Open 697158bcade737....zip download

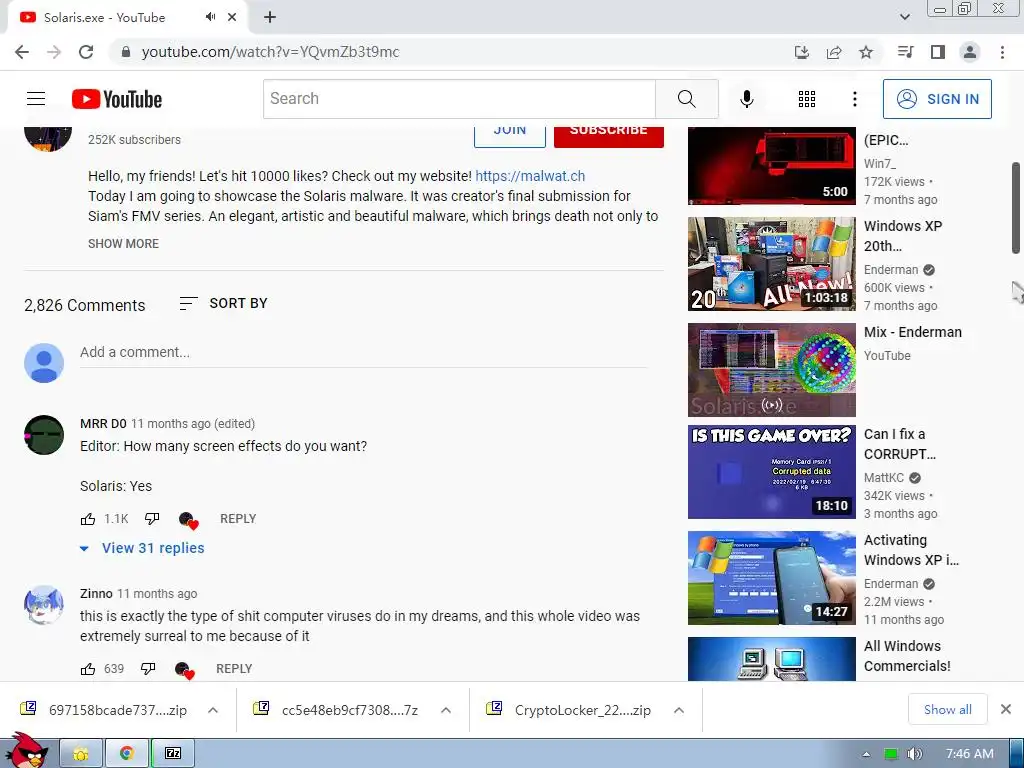point(104,710)
